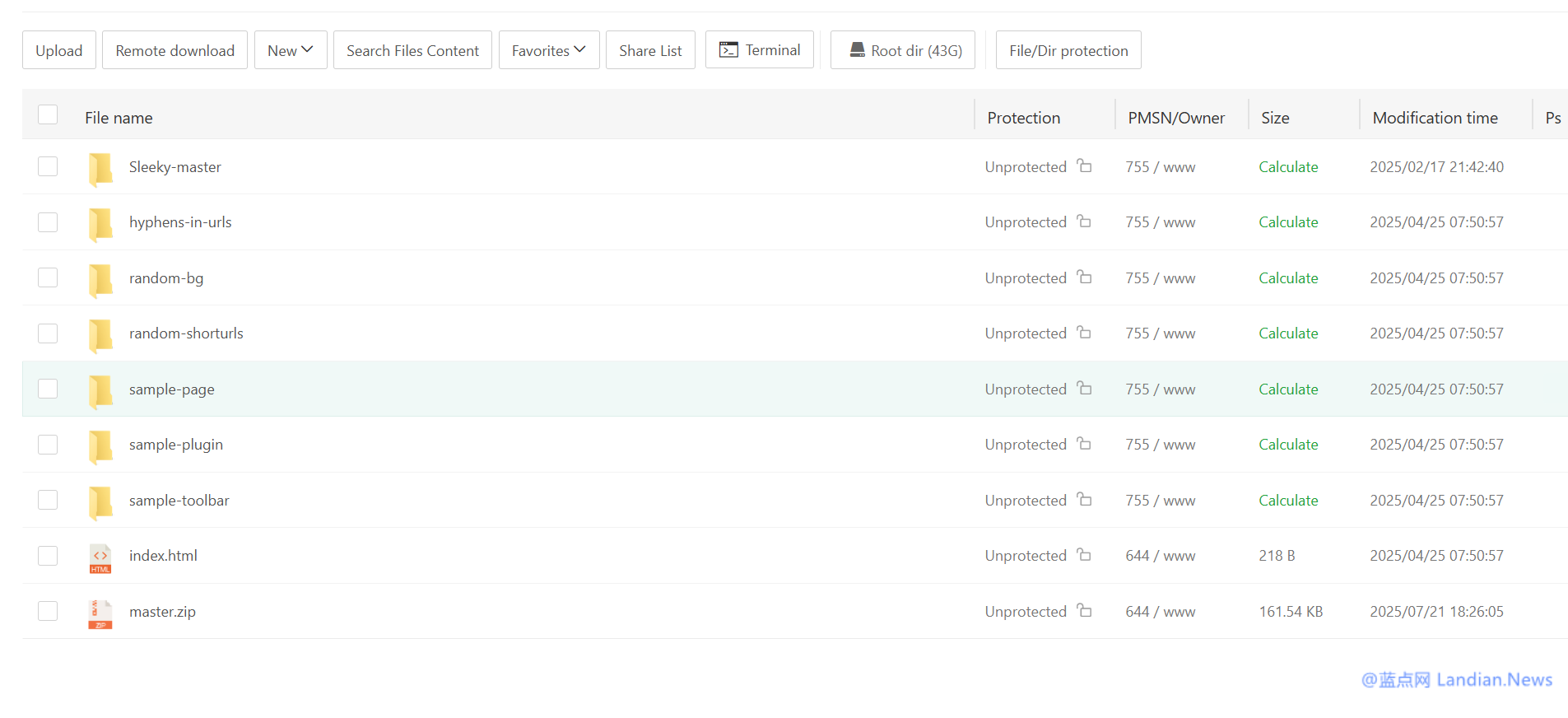
Task: Click the master.zip archive icon
Action: pyautogui.click(x=100, y=613)
